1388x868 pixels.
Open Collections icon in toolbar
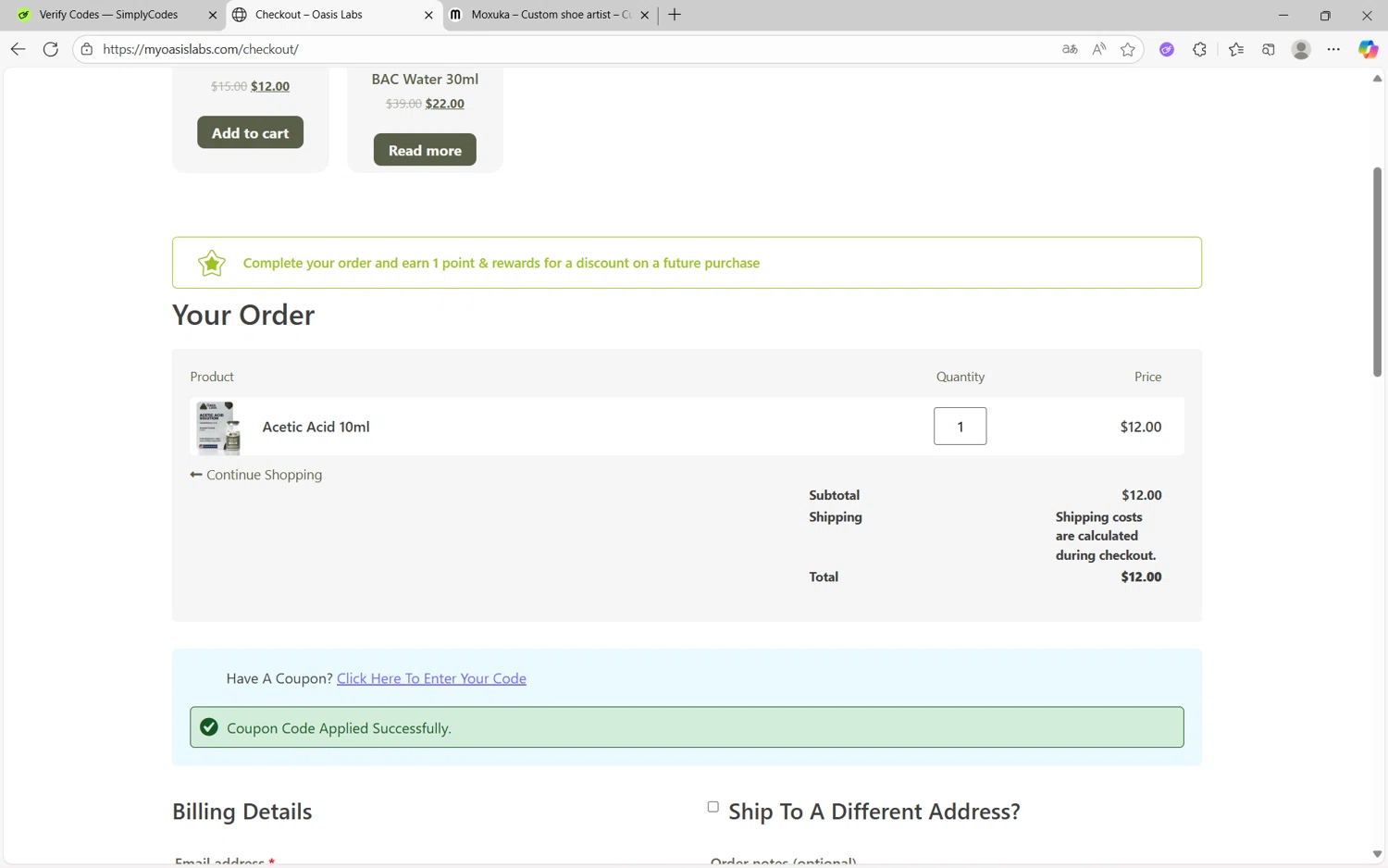click(x=1269, y=49)
